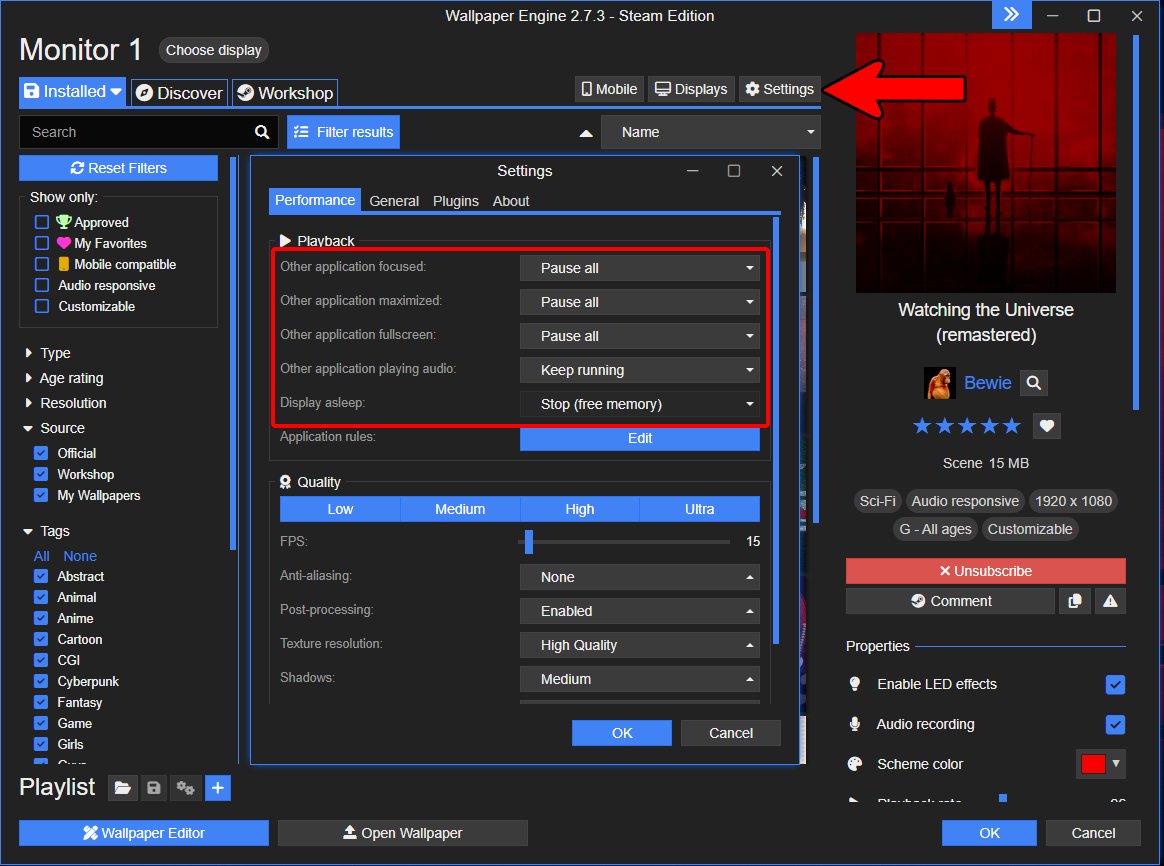This screenshot has height=866, width=1164.
Task: Click the Watching the Universe preview thumbnail
Action: click(x=985, y=163)
